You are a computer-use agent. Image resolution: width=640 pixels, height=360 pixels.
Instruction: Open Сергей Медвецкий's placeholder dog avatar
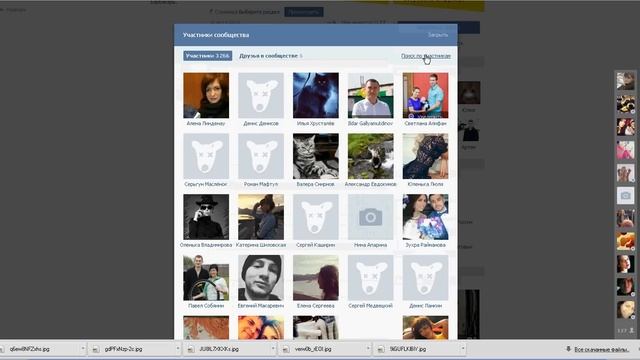point(371,278)
